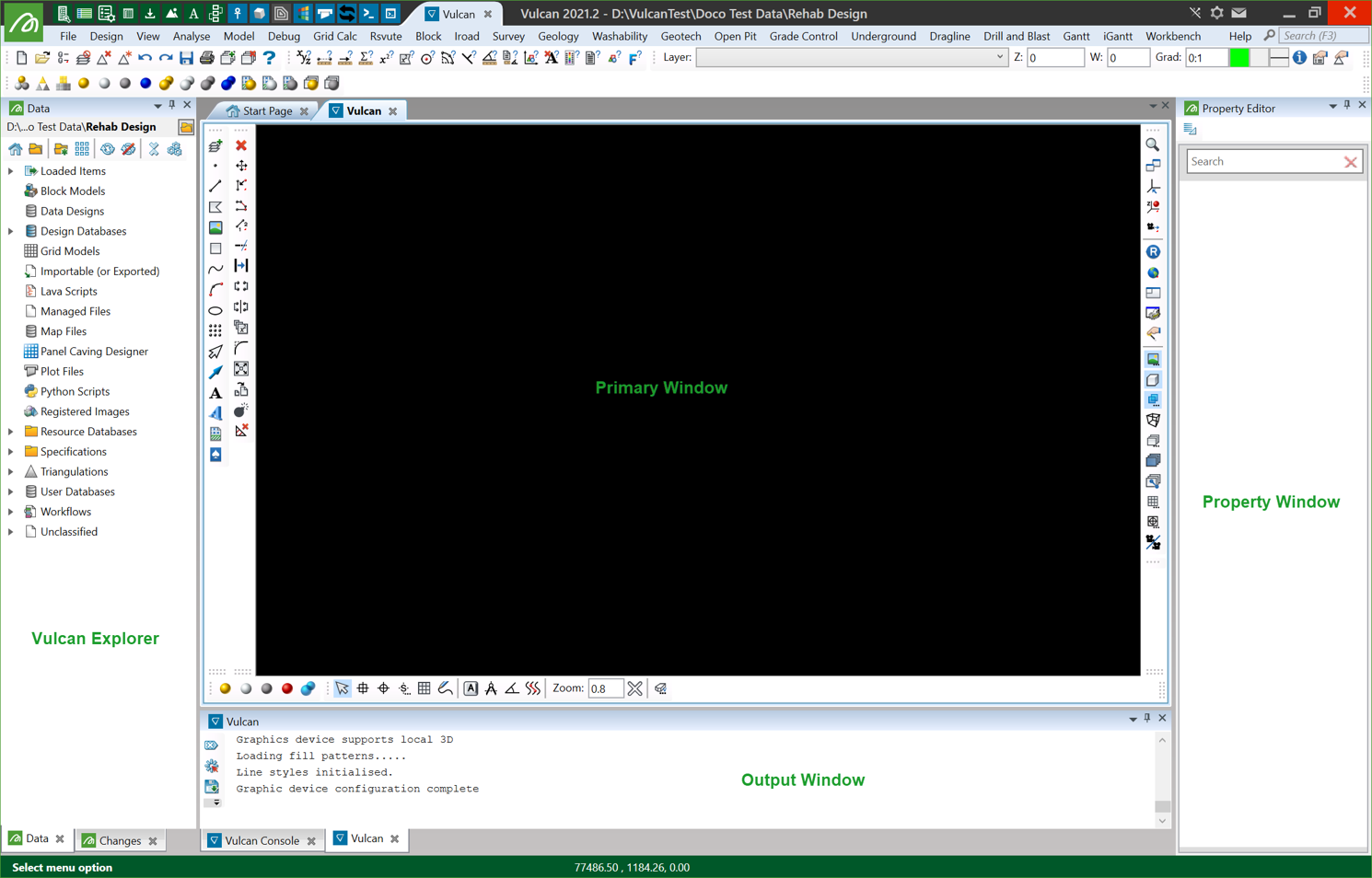Click the Undo arrow in the toolbar

(x=145, y=58)
